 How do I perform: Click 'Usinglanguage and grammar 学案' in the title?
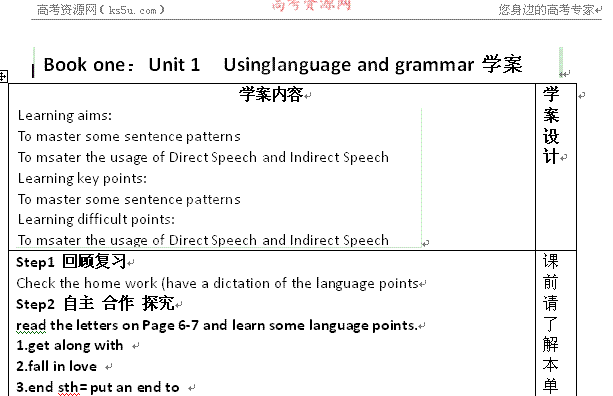(373, 65)
